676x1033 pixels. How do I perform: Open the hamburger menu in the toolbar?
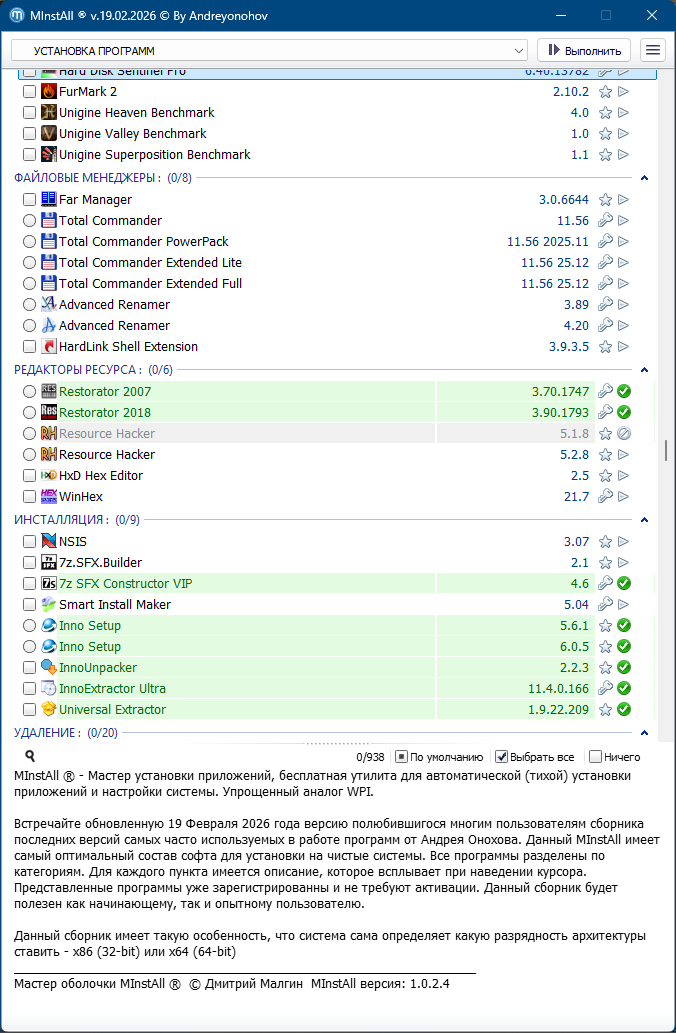[x=653, y=50]
